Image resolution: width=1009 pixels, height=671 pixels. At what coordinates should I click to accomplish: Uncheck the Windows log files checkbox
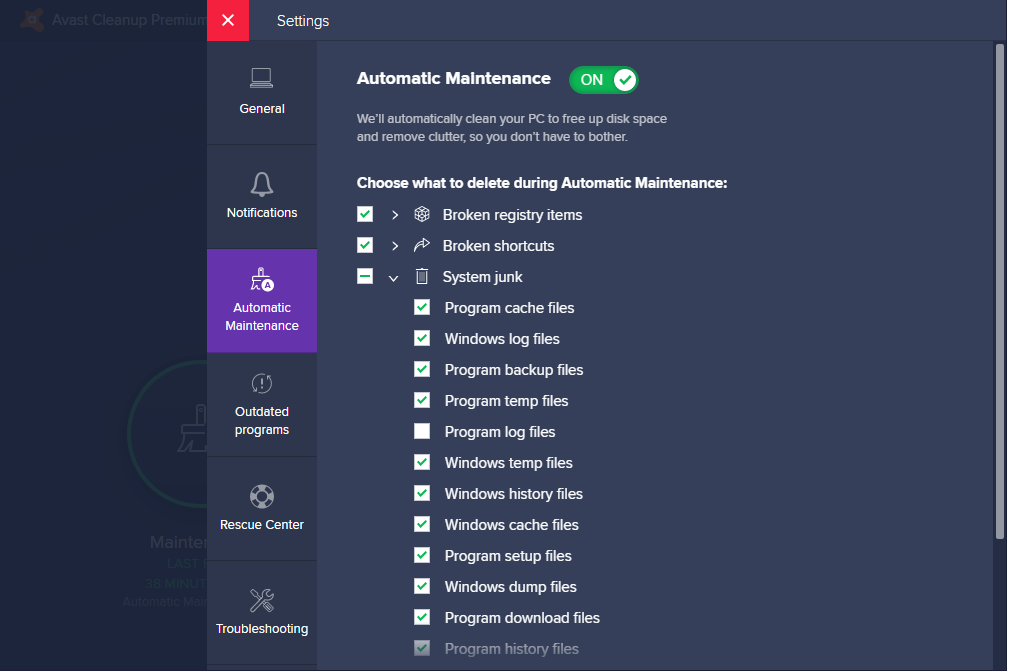tap(422, 338)
